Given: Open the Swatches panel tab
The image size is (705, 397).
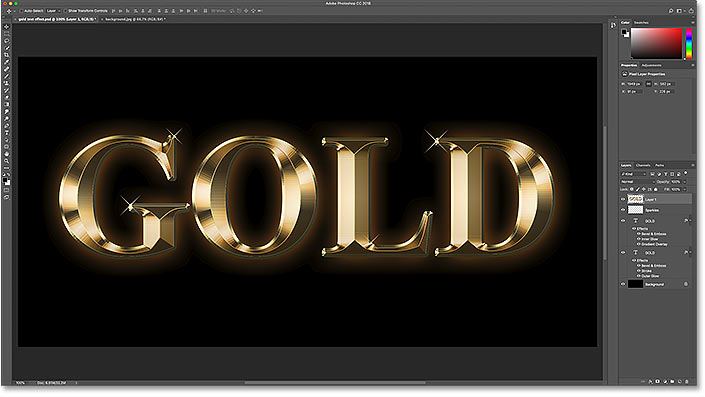Looking at the screenshot, I should point(641,22).
